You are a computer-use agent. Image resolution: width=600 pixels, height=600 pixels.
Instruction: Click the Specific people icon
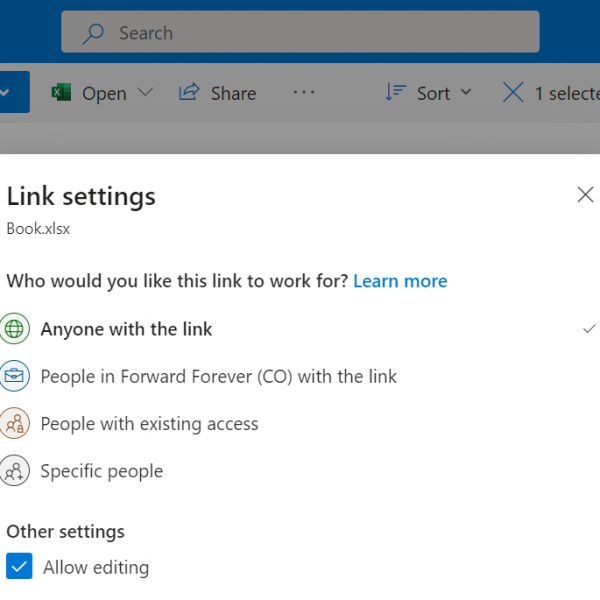coord(14,471)
